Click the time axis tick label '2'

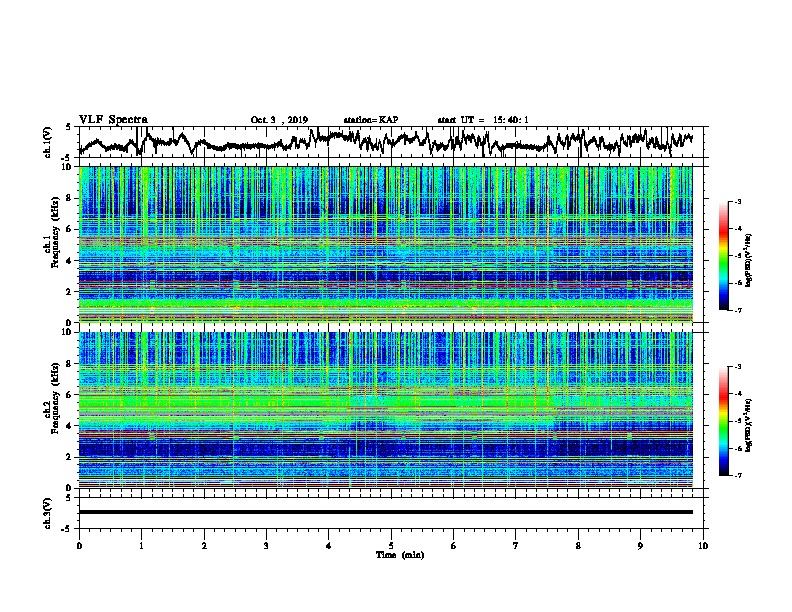tap(204, 546)
